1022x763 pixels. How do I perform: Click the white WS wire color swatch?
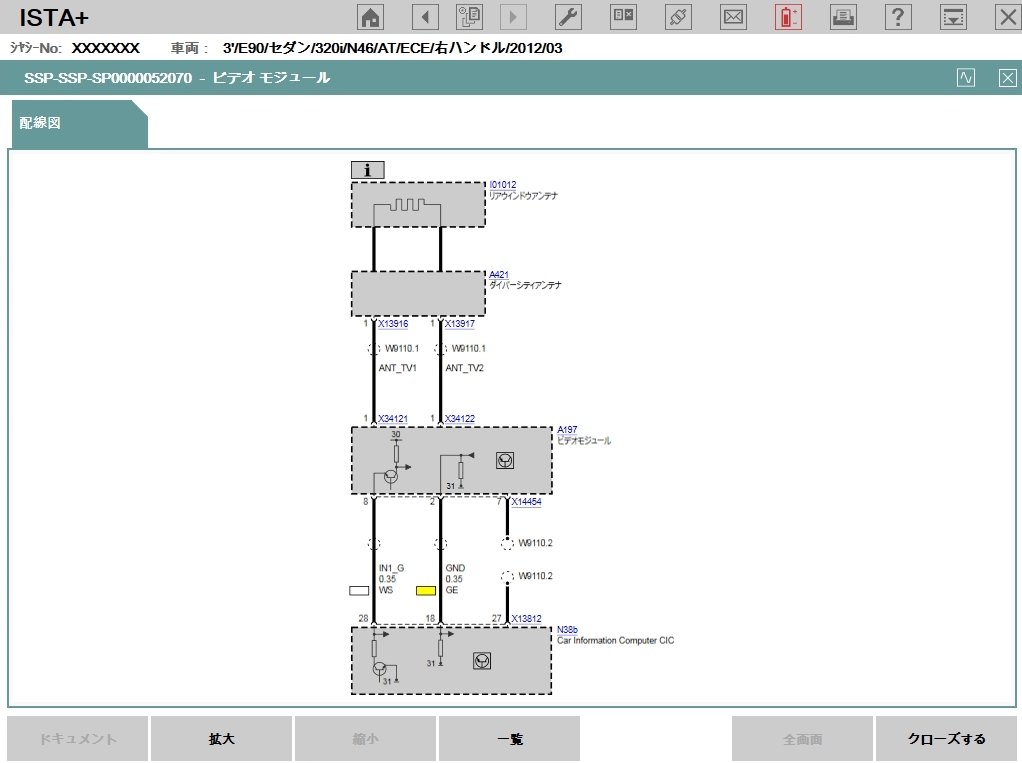coord(359,590)
